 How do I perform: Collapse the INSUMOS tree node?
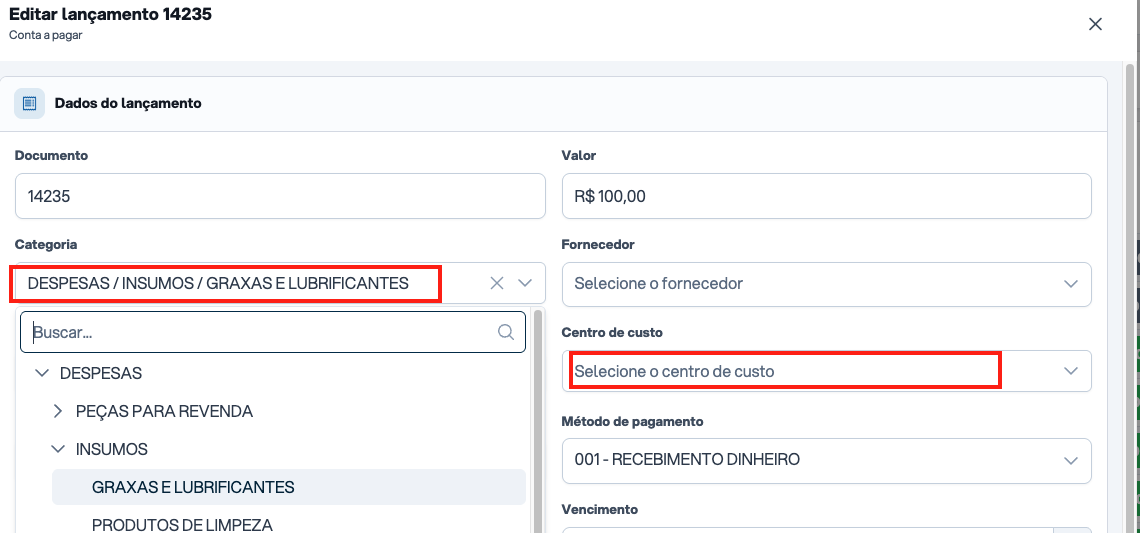click(x=59, y=449)
